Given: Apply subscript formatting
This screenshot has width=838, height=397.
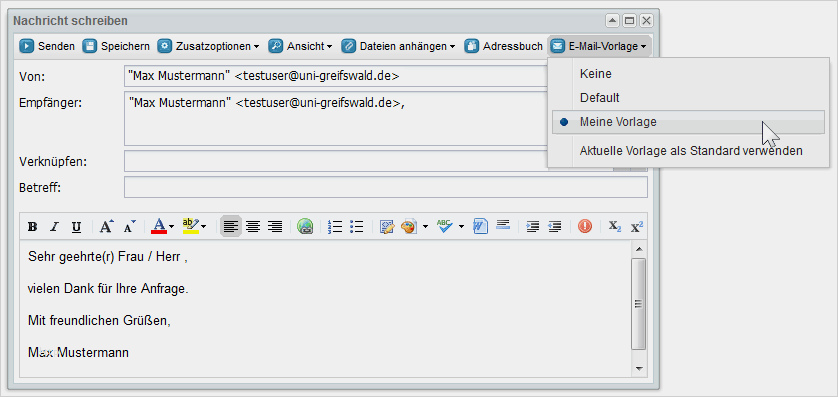Looking at the screenshot, I should [615, 227].
